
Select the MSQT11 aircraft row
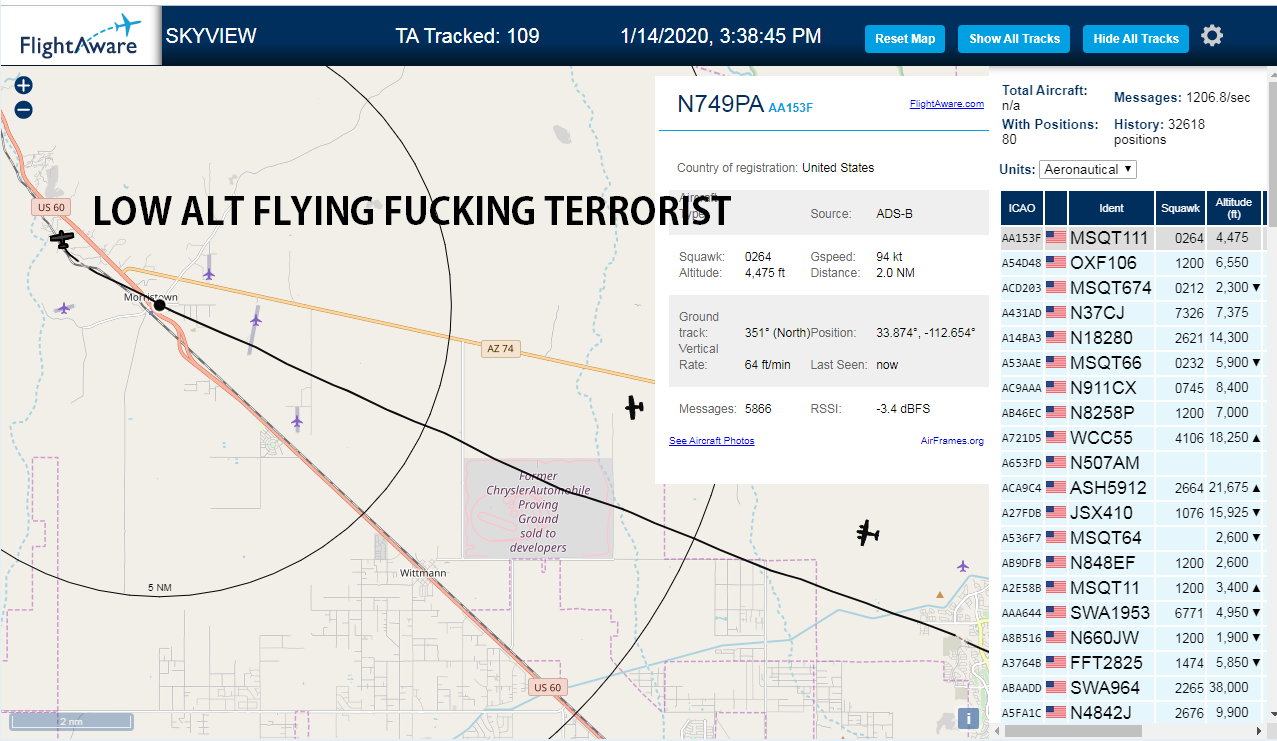pyautogui.click(x=1132, y=588)
